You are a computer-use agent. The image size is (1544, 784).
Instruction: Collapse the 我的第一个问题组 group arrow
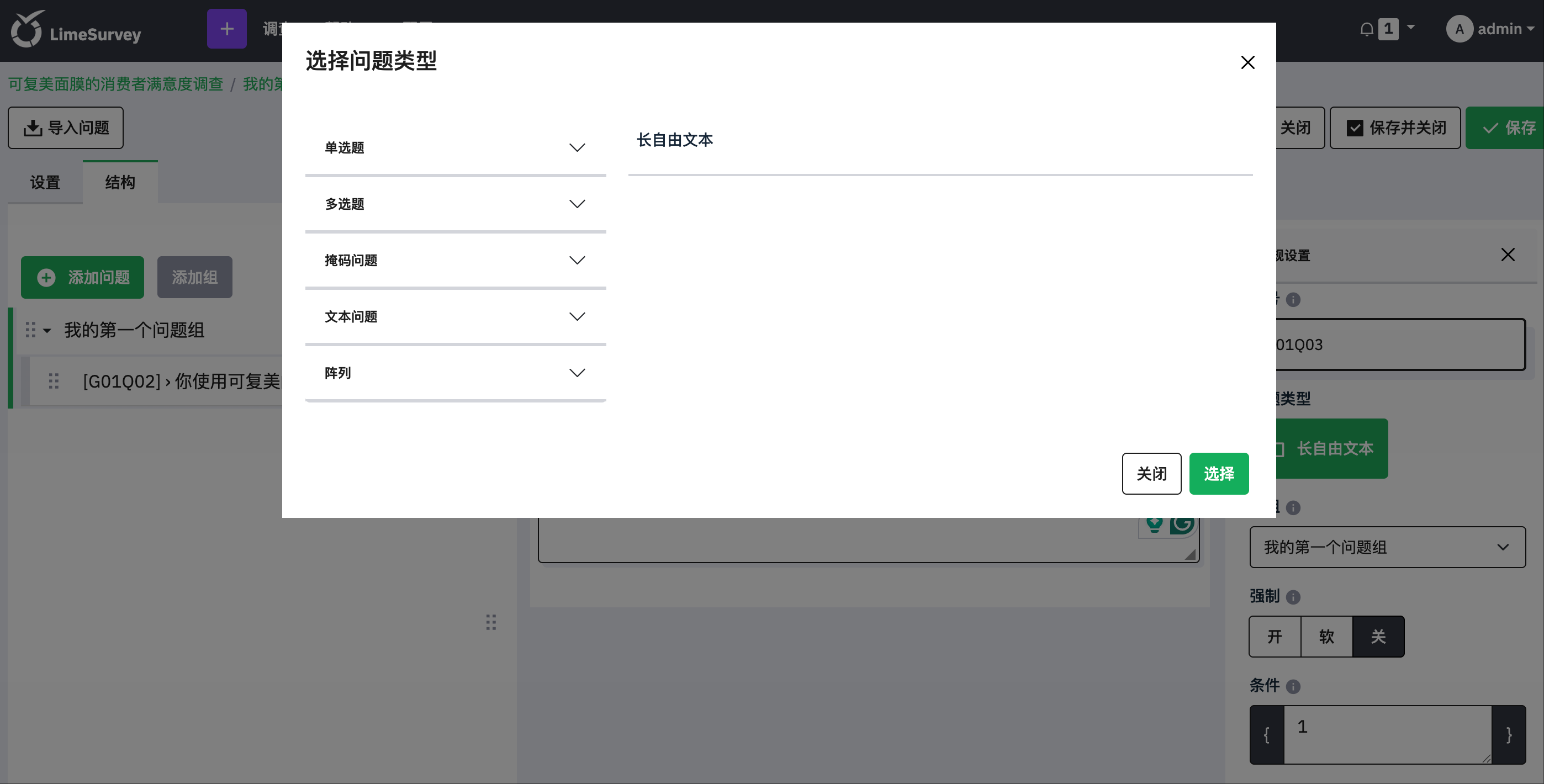(47, 330)
